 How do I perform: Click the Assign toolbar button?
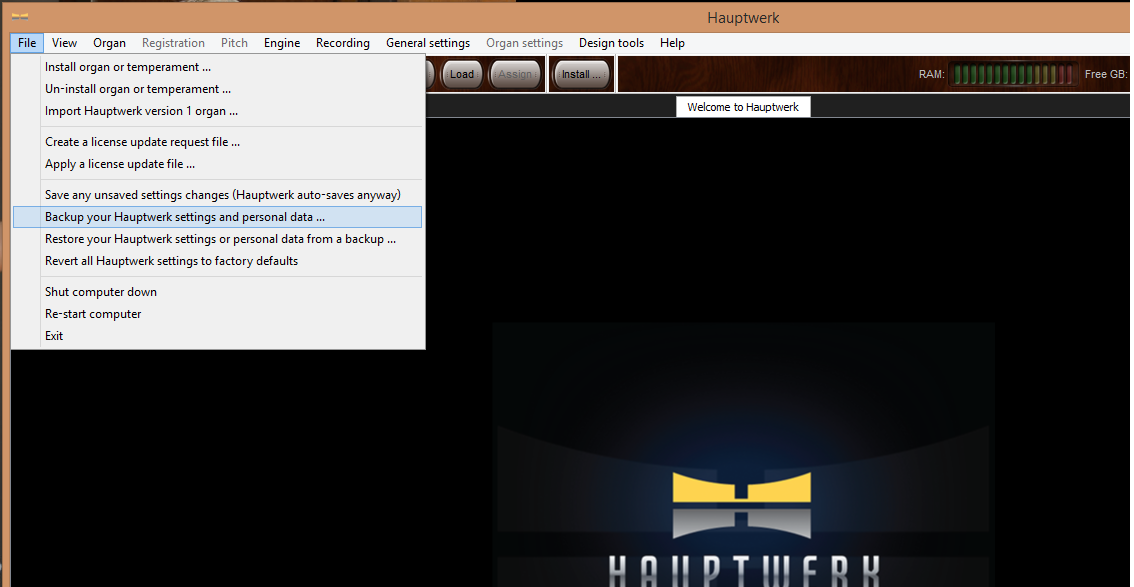515,74
